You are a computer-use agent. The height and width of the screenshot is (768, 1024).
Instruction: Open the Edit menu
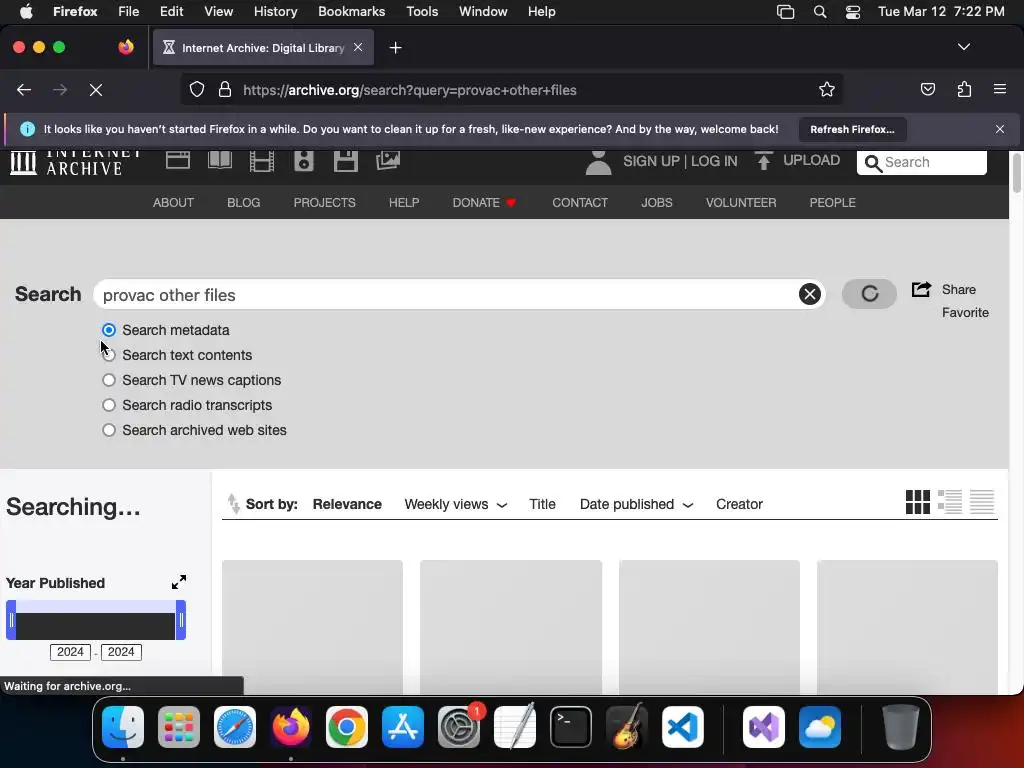point(172,11)
